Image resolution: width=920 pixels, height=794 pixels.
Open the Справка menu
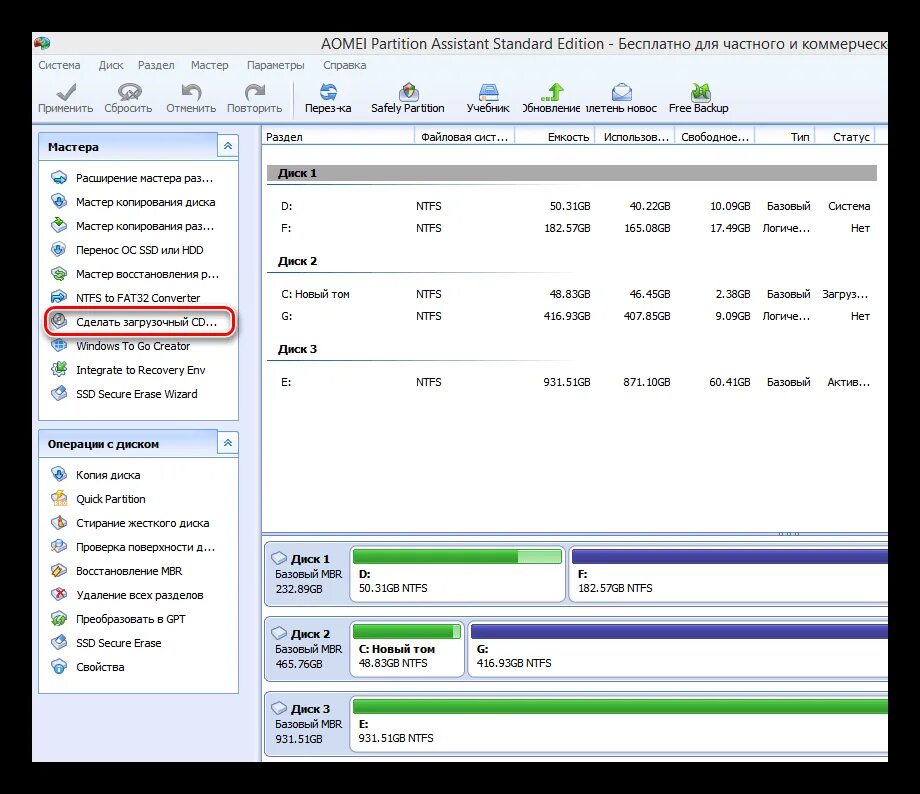344,65
